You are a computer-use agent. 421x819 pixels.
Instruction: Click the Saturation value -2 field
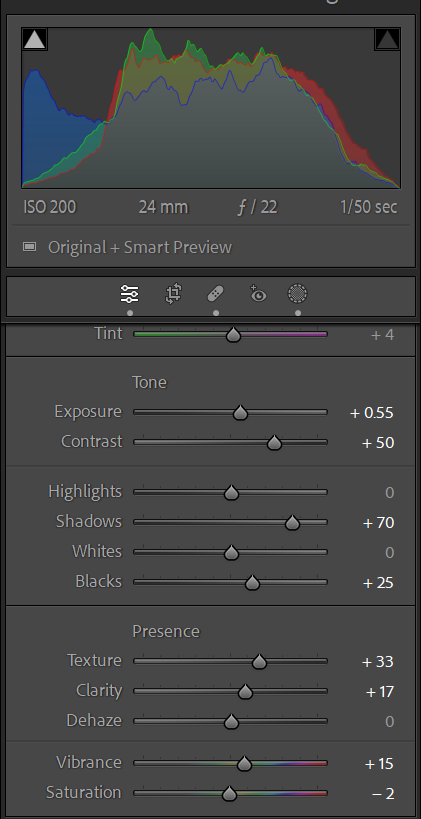(383, 794)
